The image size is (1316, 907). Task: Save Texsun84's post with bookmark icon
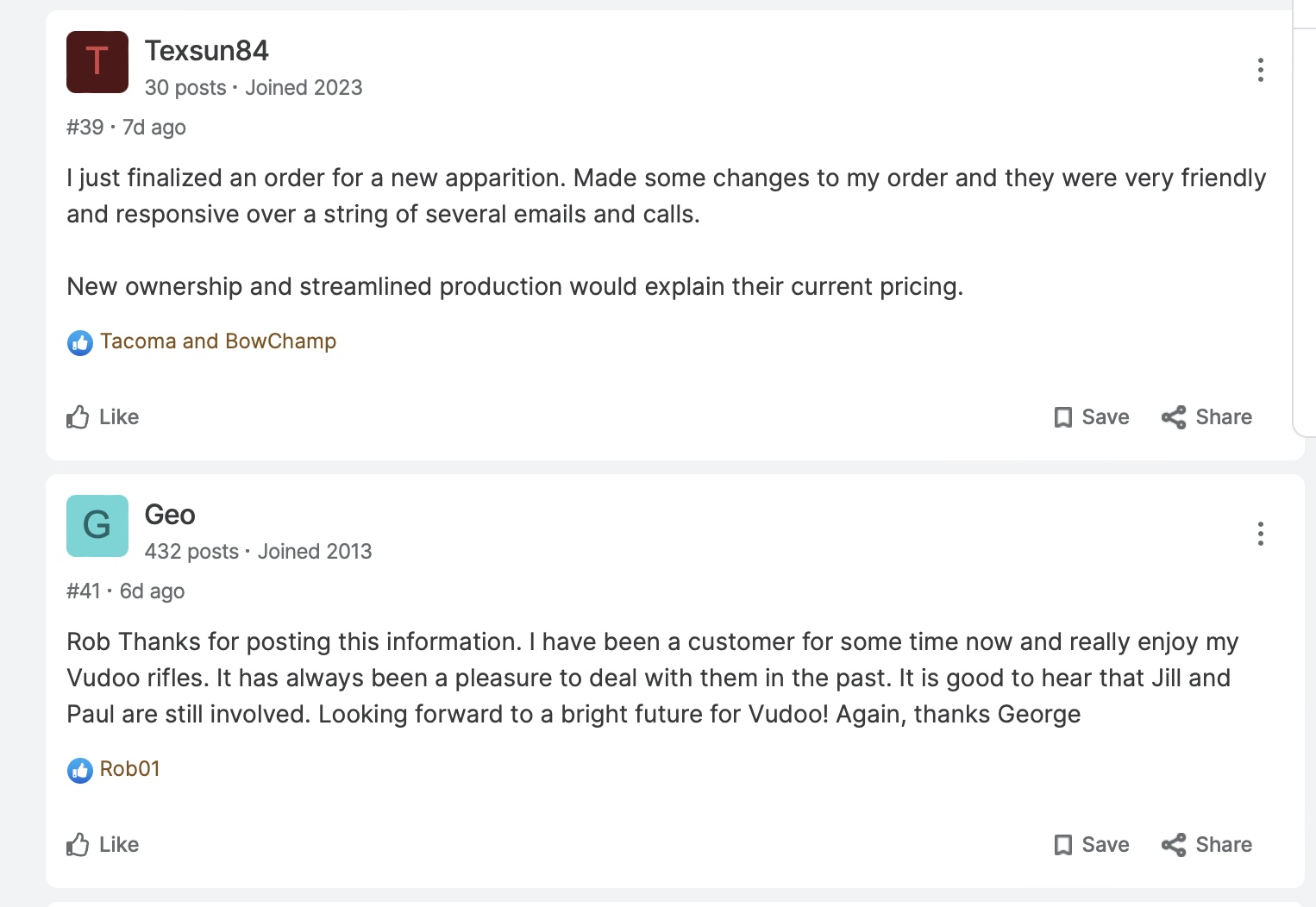tap(1091, 417)
